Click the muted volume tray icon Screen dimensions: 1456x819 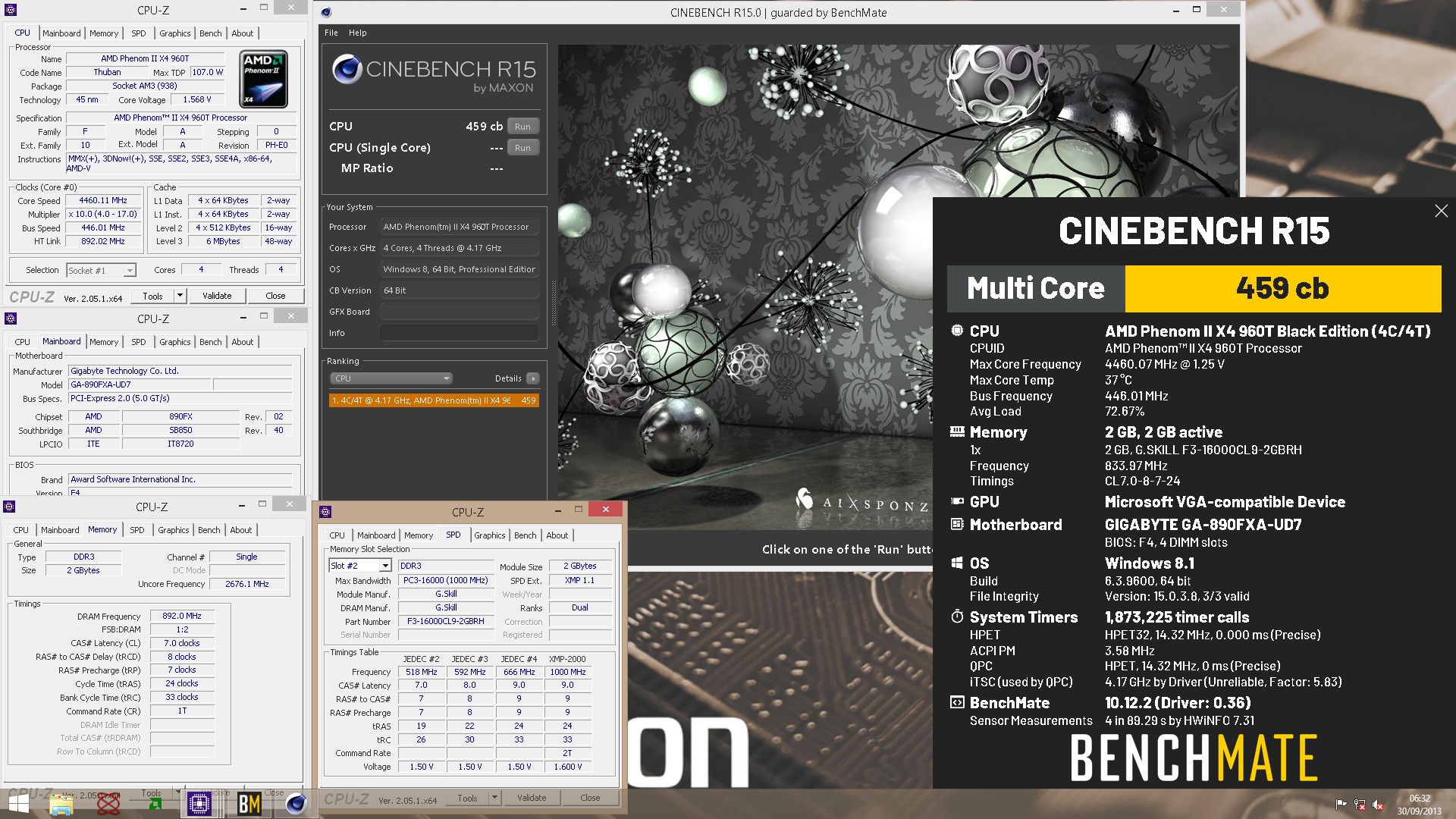click(x=1378, y=805)
